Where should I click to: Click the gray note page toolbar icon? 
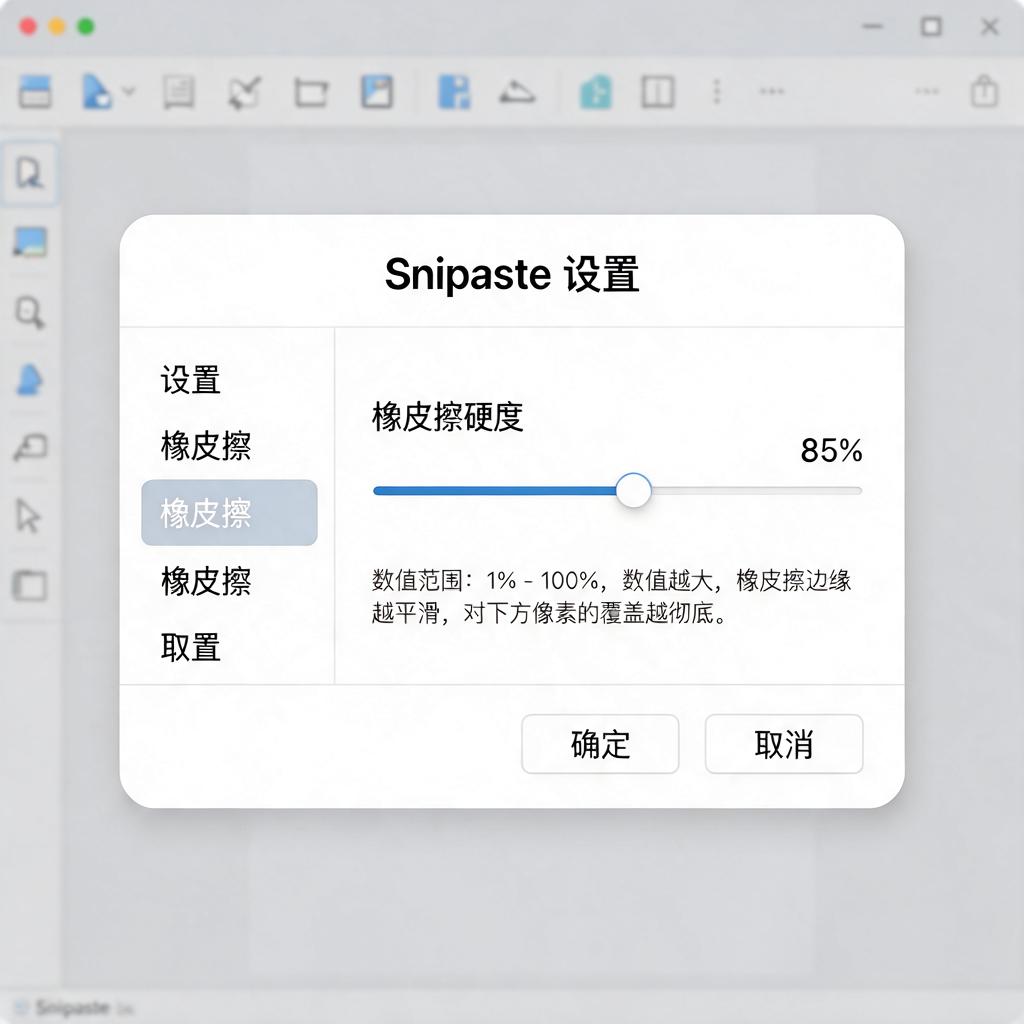point(178,91)
